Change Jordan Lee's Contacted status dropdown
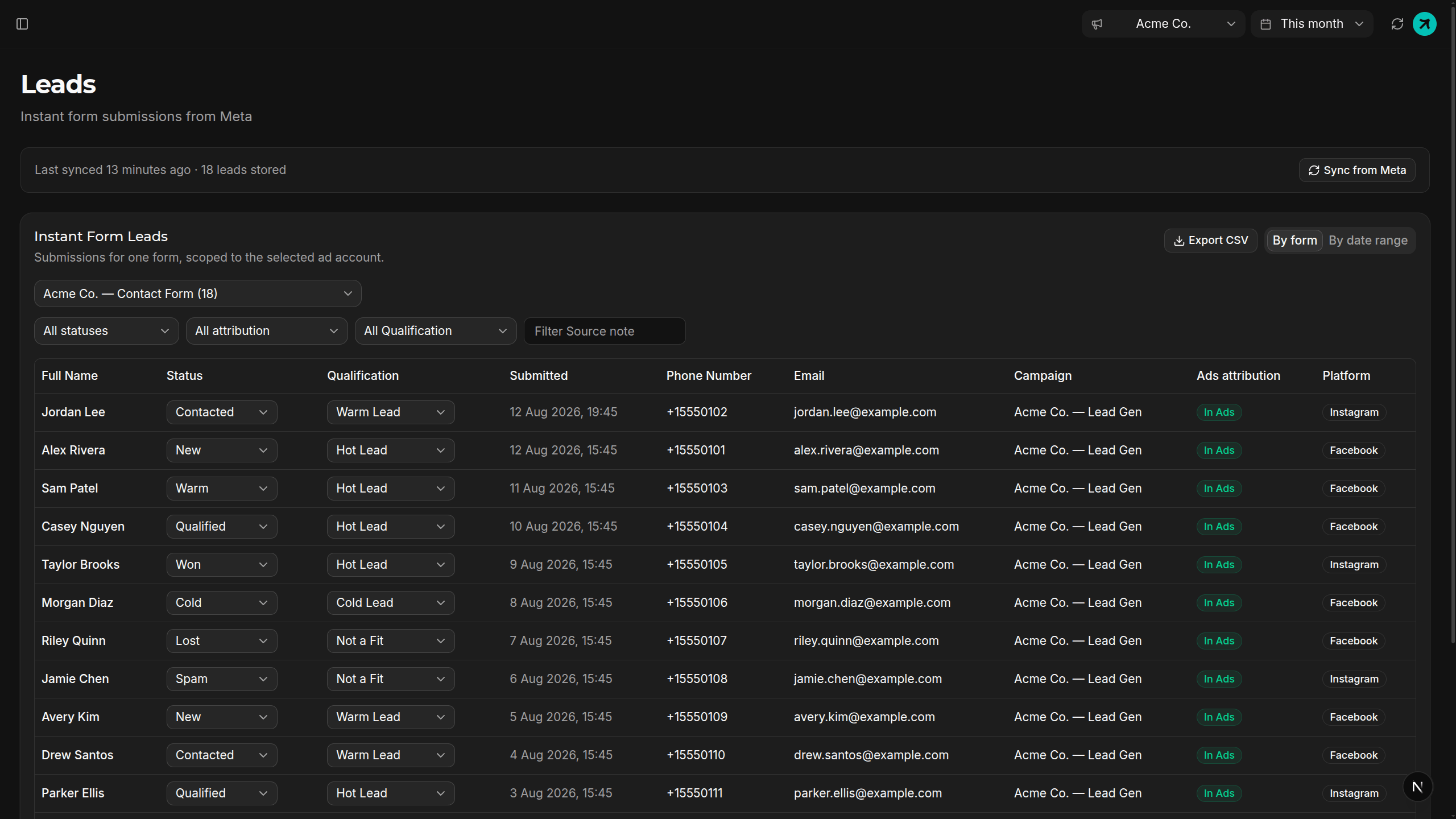Screen dimensions: 1456x819 222,412
